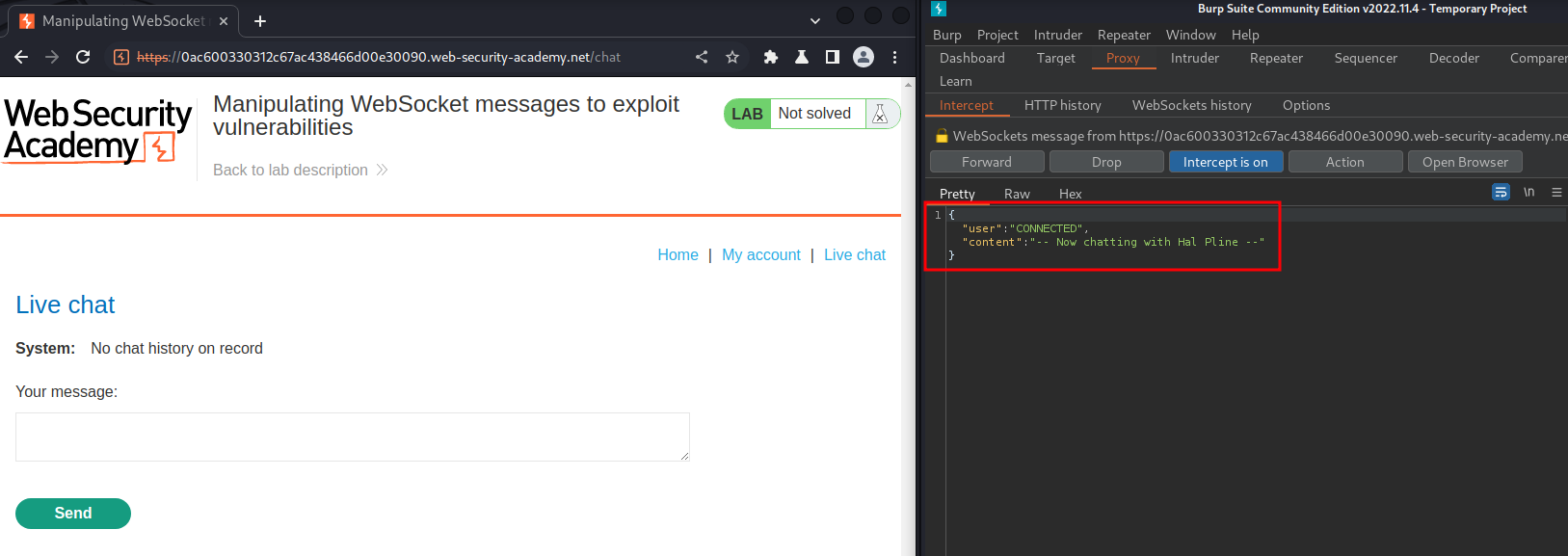
Task: Click the page vertical scrollbar up arrow
Action: [x=909, y=85]
